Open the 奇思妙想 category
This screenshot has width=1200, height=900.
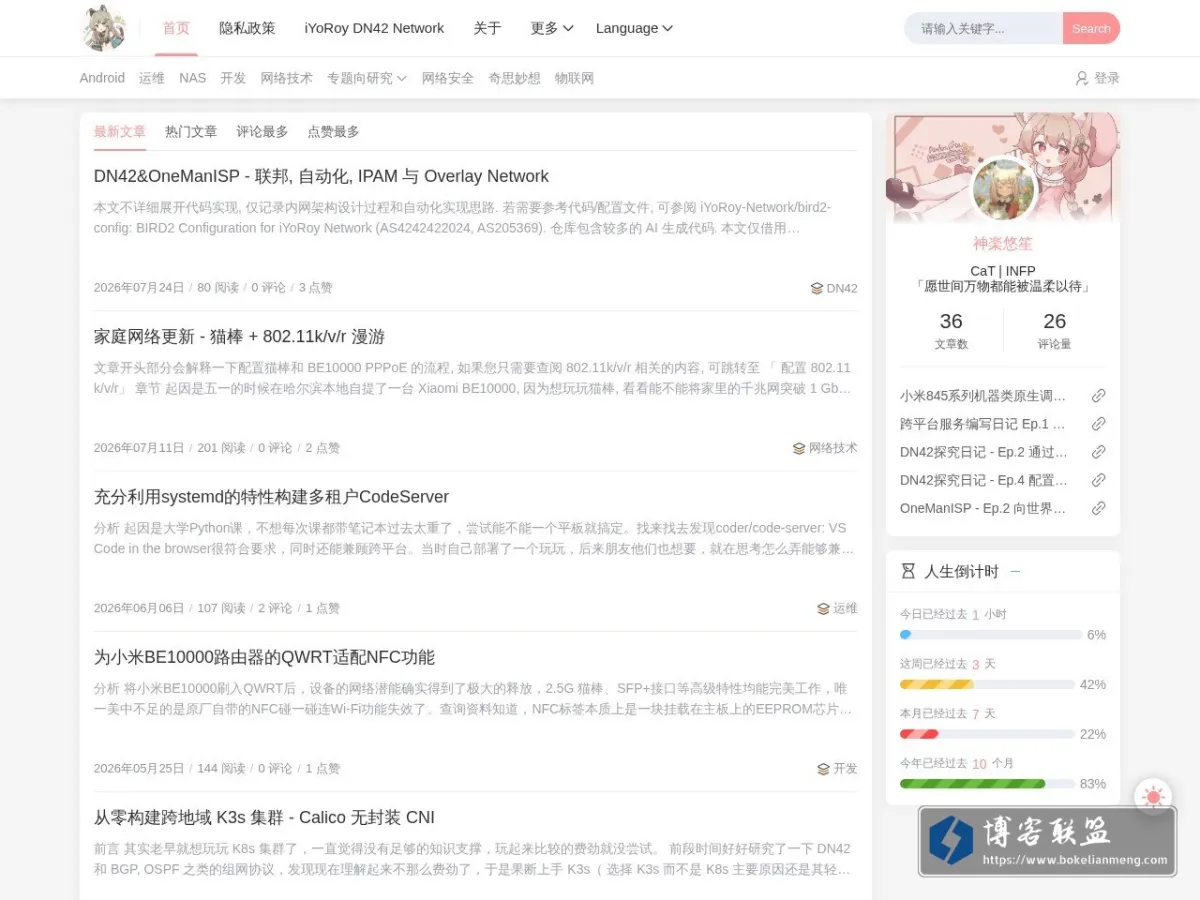pyautogui.click(x=514, y=78)
